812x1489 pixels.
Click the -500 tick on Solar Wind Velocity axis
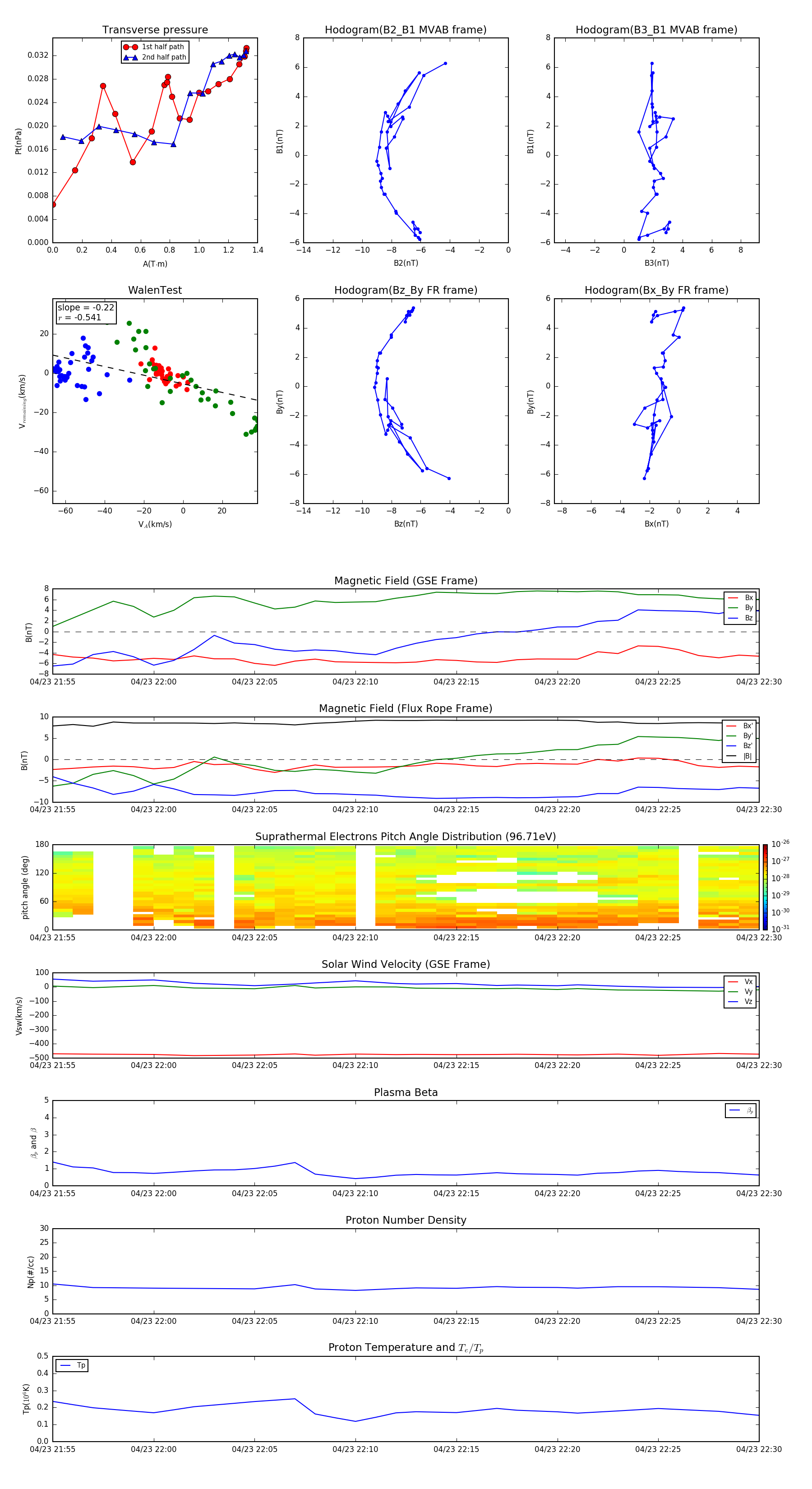[38, 1058]
